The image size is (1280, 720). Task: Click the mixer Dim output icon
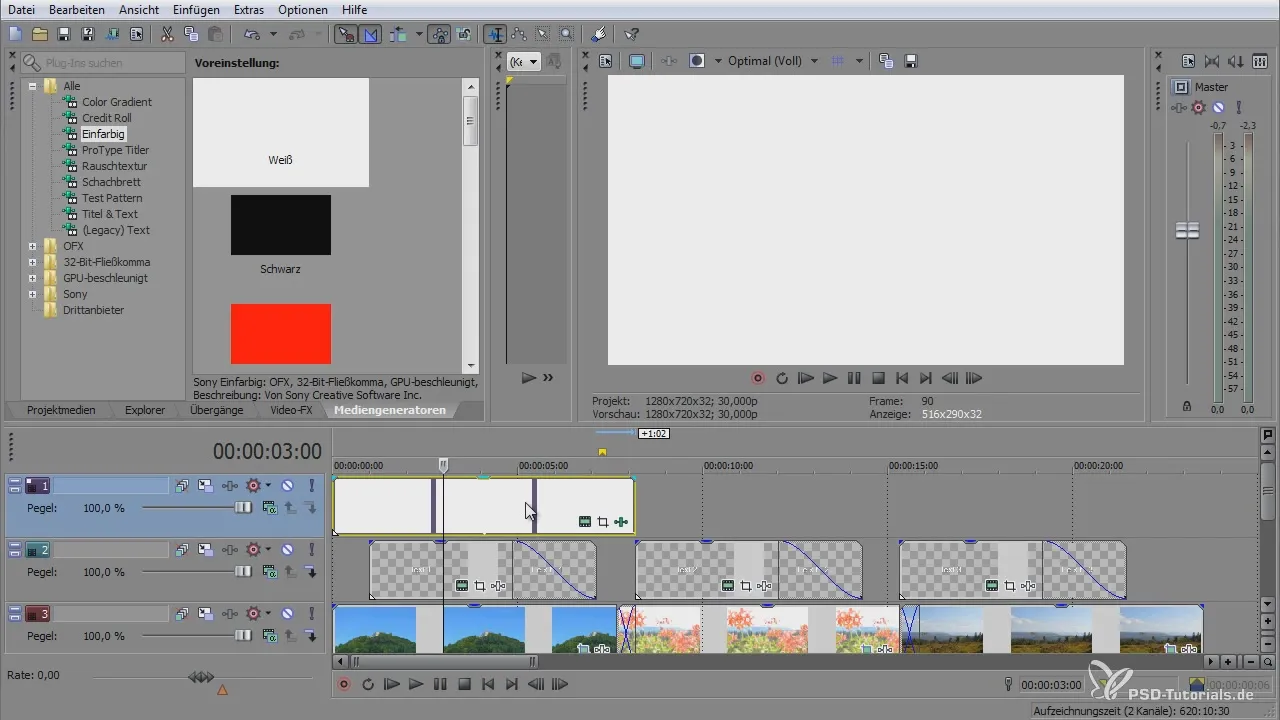[x=1234, y=61]
